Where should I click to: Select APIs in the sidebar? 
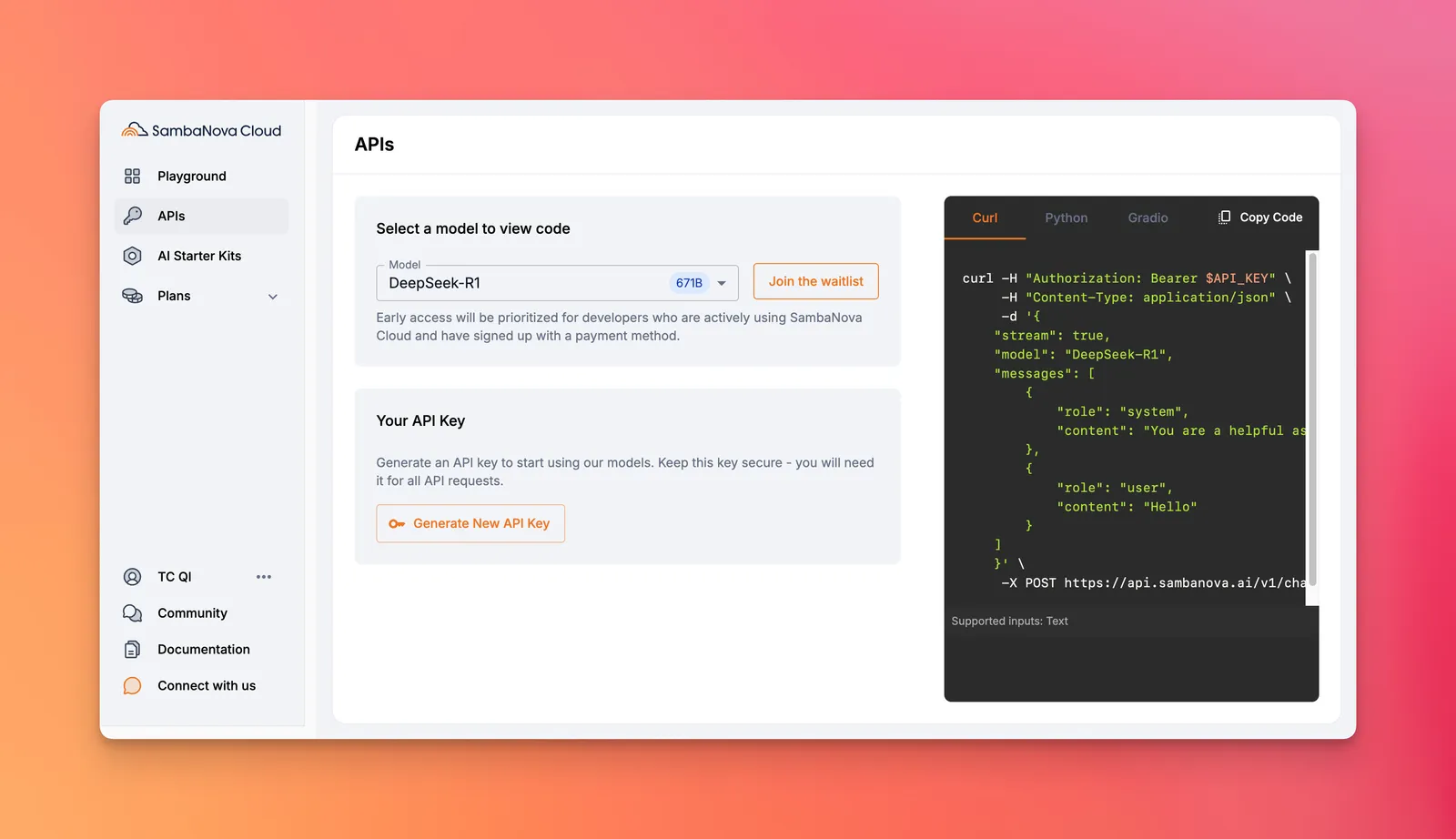pos(201,216)
